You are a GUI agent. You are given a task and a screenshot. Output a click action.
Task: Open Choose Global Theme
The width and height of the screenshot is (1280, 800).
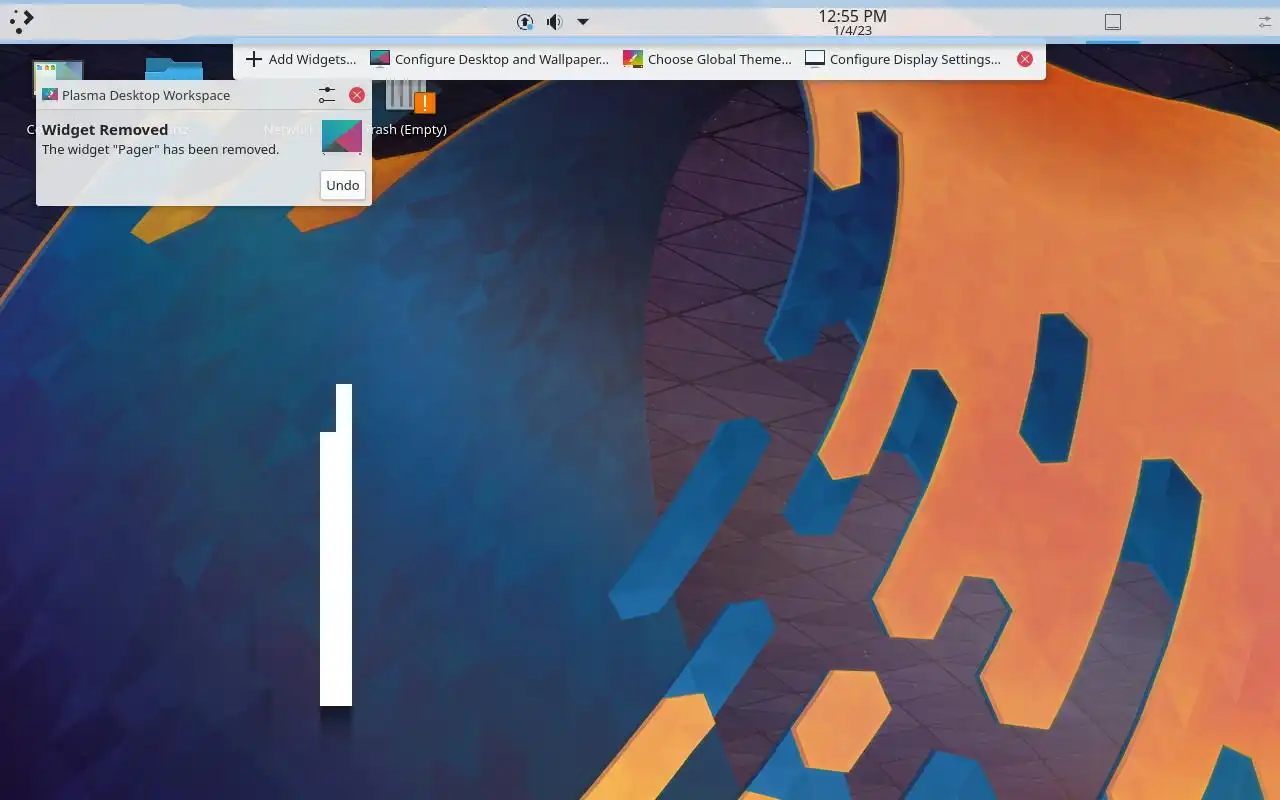point(707,59)
